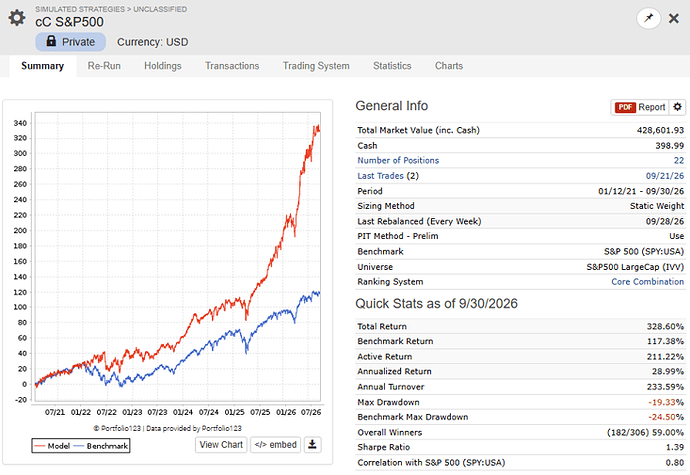
Task: Click the S&P500 LargeCap (IVV) universe value
Action: pos(635,267)
